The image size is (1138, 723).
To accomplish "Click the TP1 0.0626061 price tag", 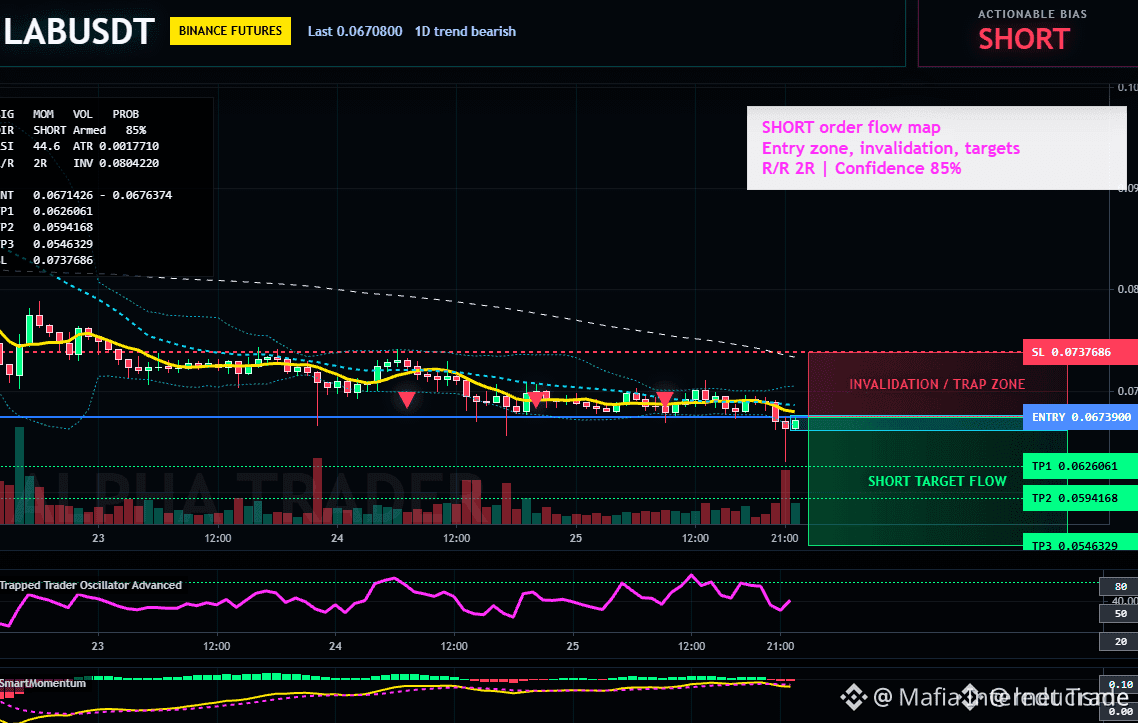I will point(1080,466).
